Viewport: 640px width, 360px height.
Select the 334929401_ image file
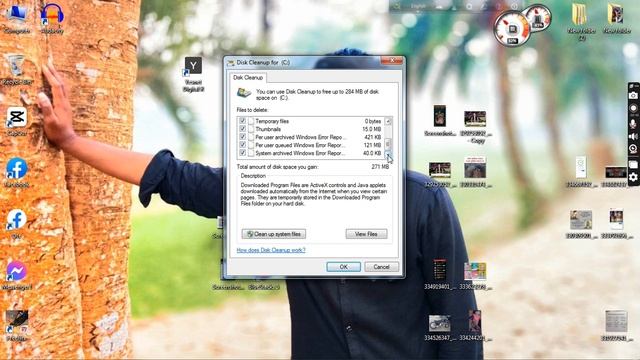tap(440, 274)
